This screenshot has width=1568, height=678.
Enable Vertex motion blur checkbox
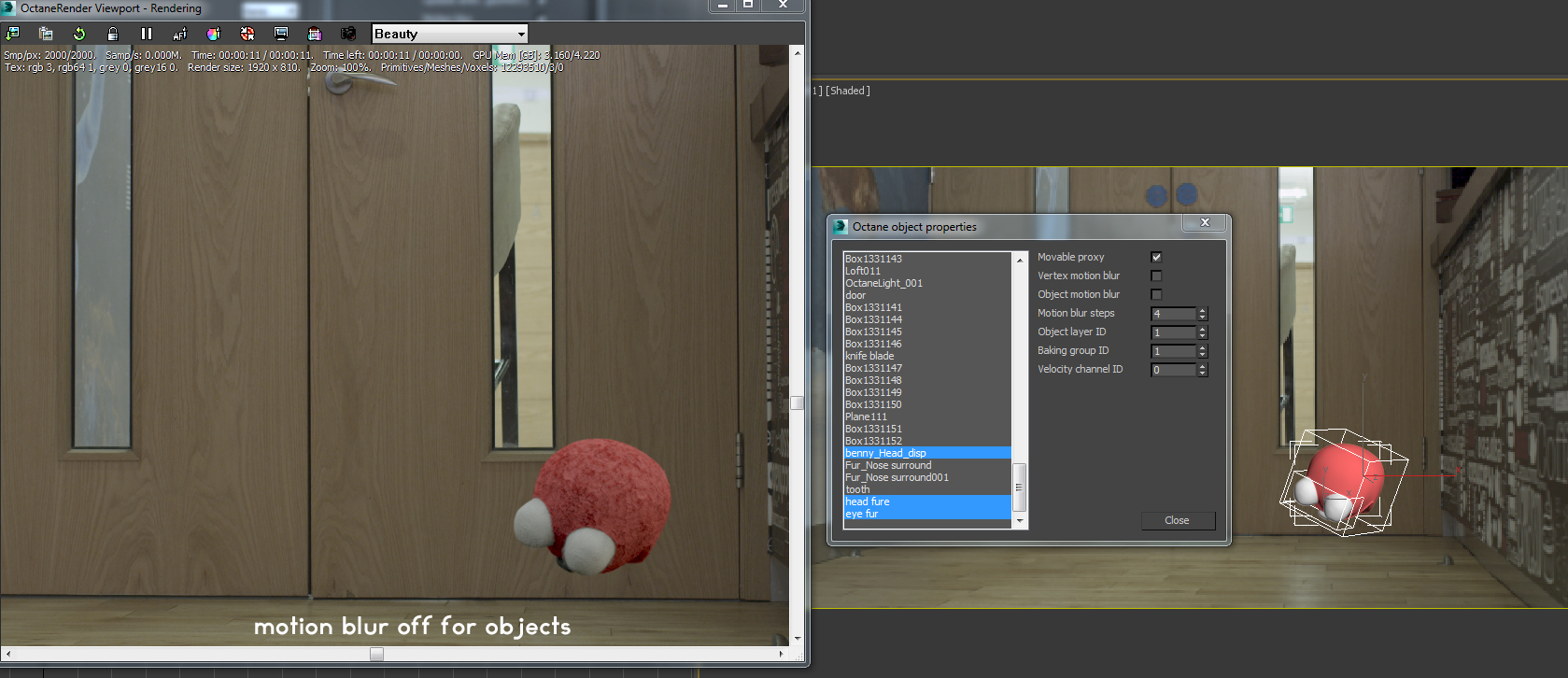point(1156,275)
